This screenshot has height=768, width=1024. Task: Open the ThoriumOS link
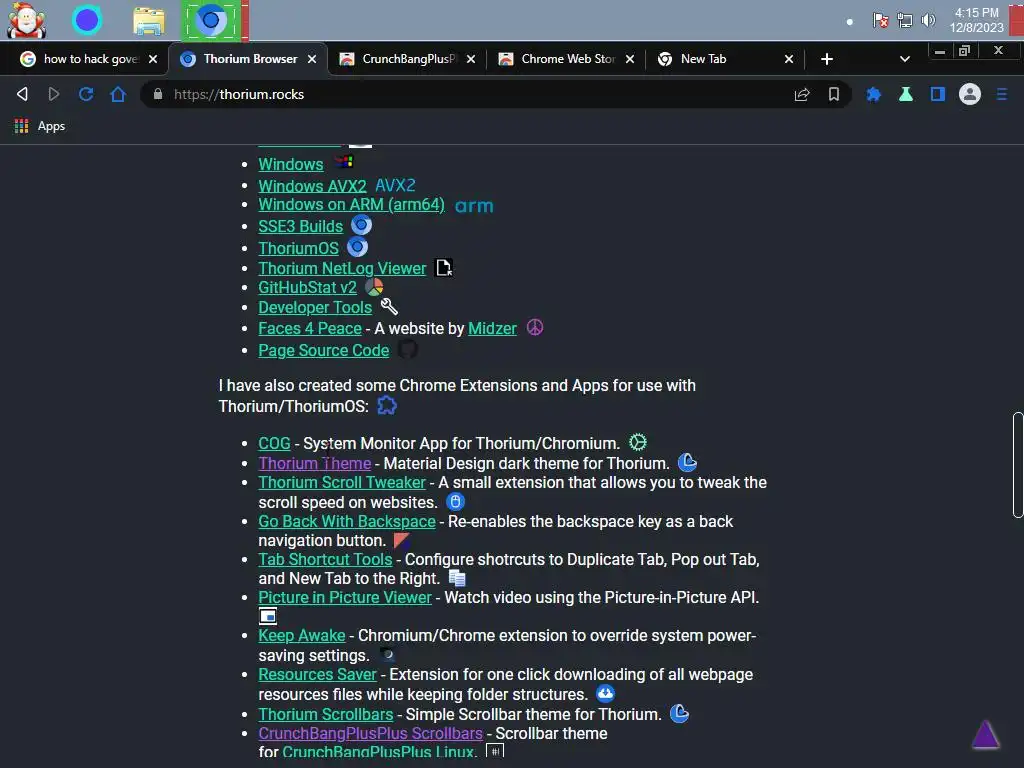click(x=298, y=248)
